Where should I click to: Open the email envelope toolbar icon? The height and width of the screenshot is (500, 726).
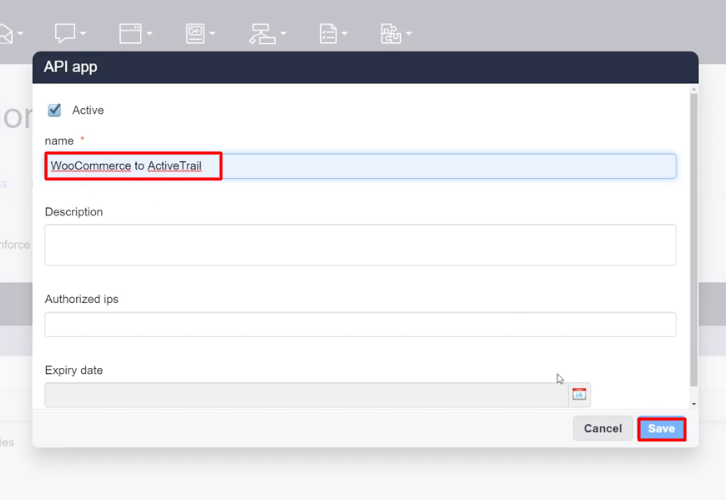[x=6, y=34]
